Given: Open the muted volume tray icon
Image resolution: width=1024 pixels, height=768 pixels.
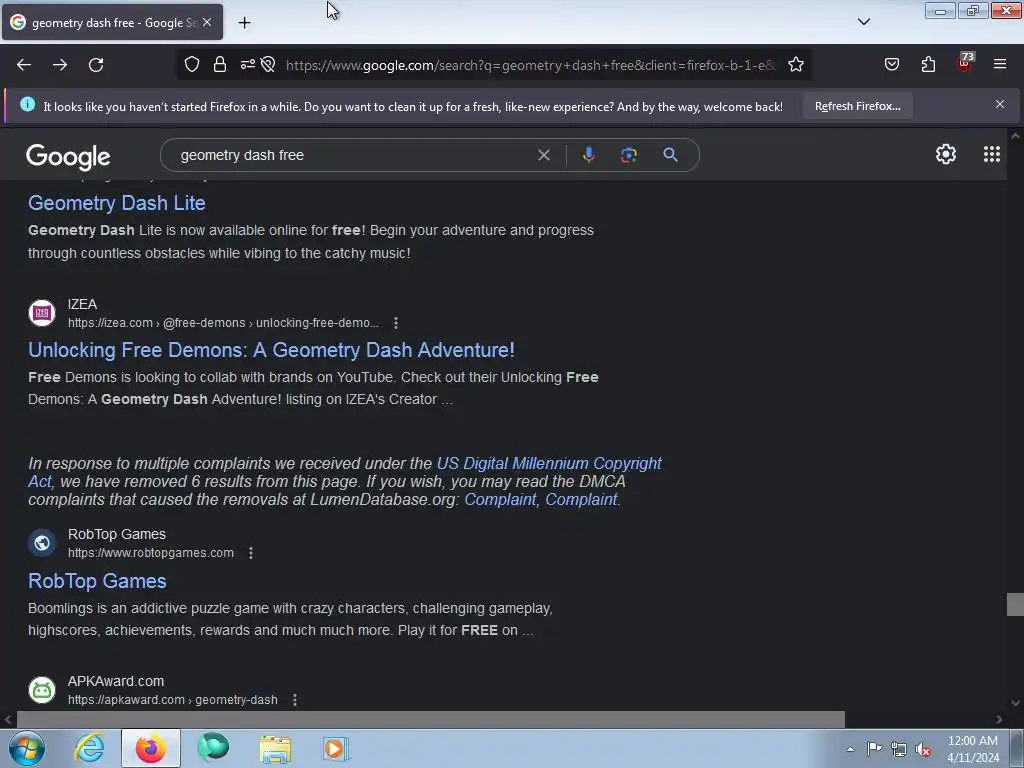Looking at the screenshot, I should click(923, 749).
